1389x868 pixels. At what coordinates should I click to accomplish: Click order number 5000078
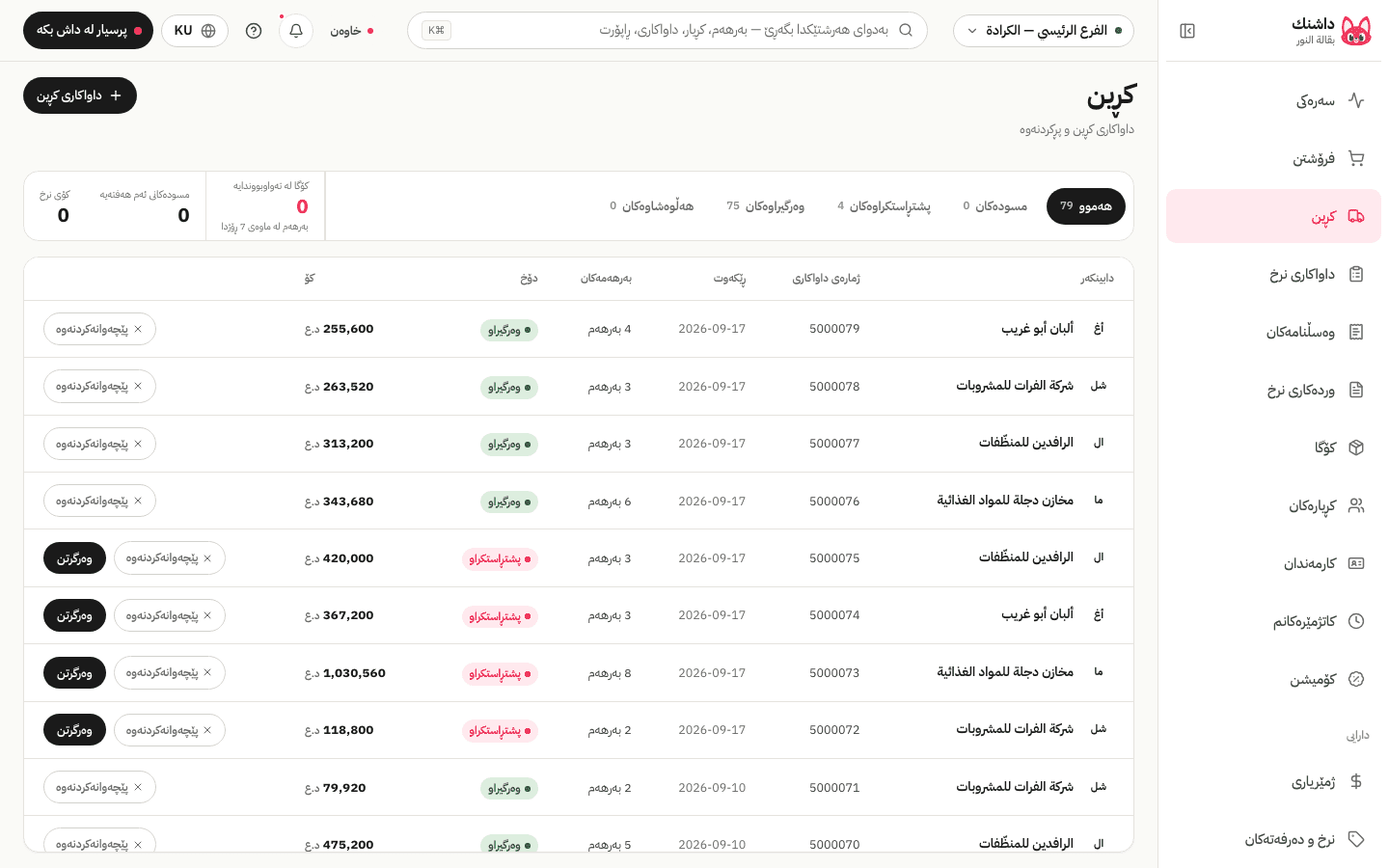(834, 387)
